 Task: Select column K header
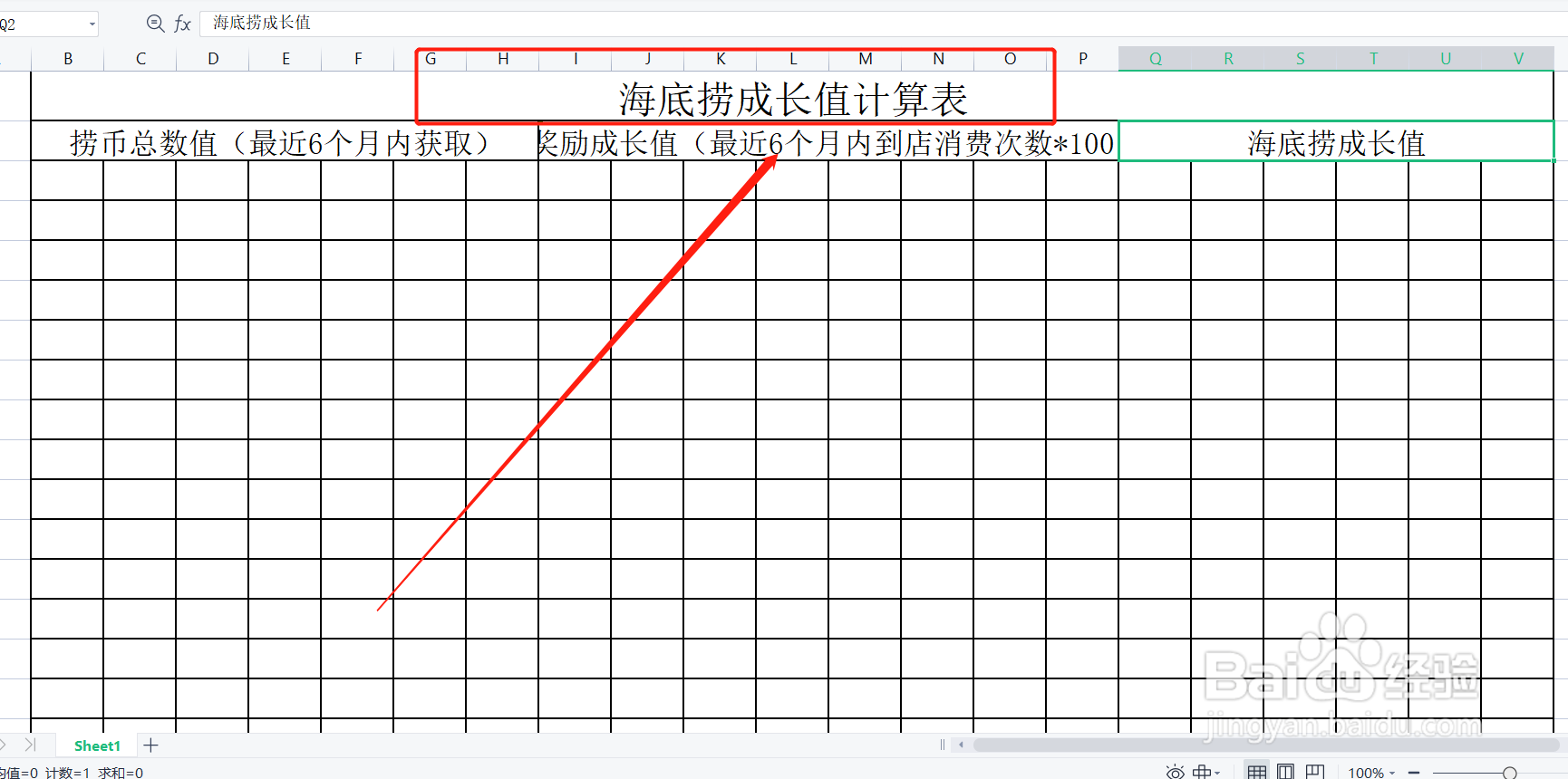coord(721,59)
